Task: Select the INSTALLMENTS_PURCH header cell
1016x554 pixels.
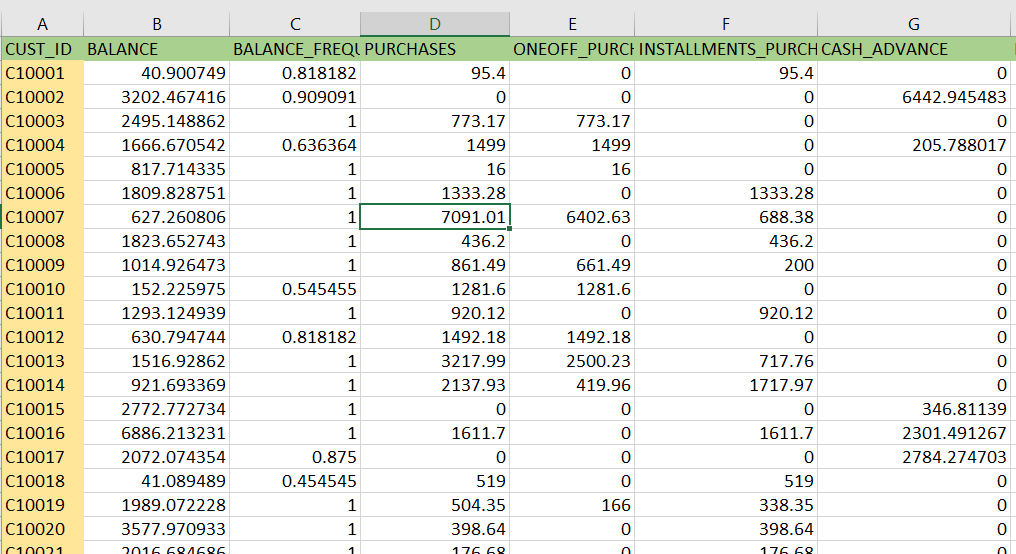Action: click(726, 49)
